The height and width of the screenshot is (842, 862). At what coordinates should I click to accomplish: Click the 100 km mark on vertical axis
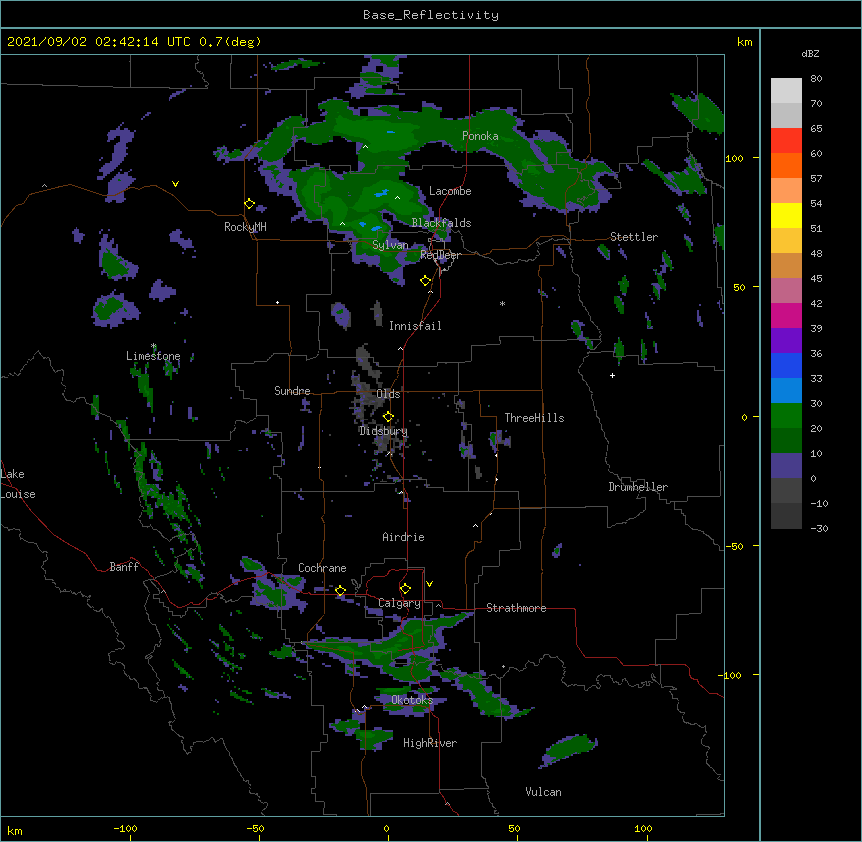click(x=734, y=158)
